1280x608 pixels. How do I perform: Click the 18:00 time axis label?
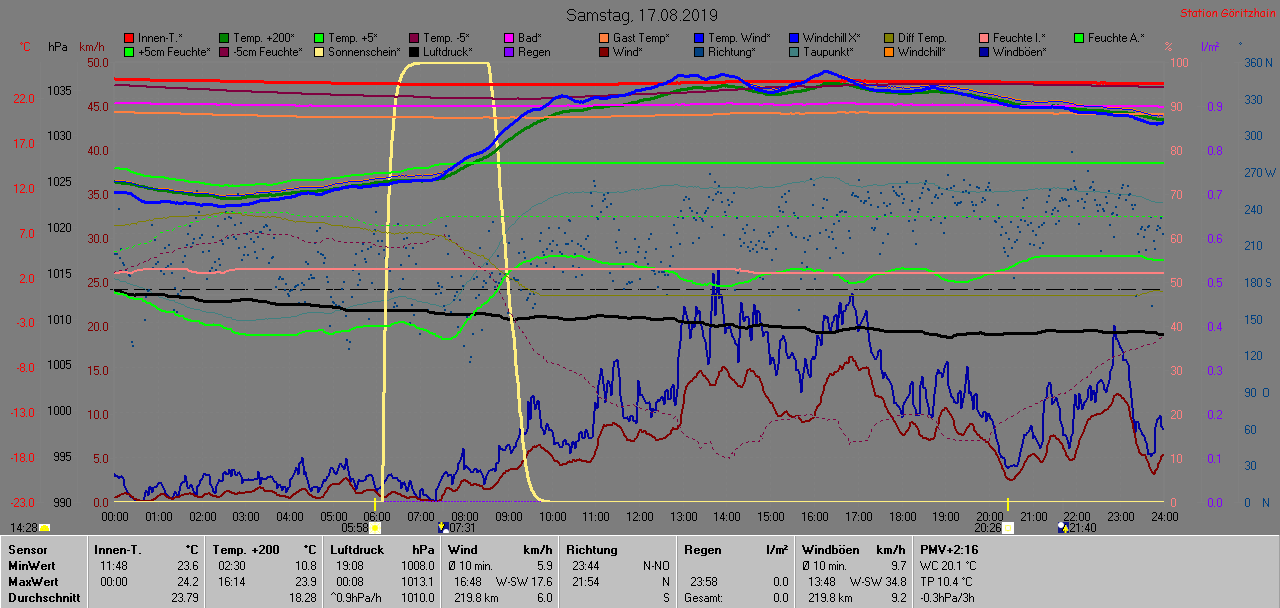(902, 517)
